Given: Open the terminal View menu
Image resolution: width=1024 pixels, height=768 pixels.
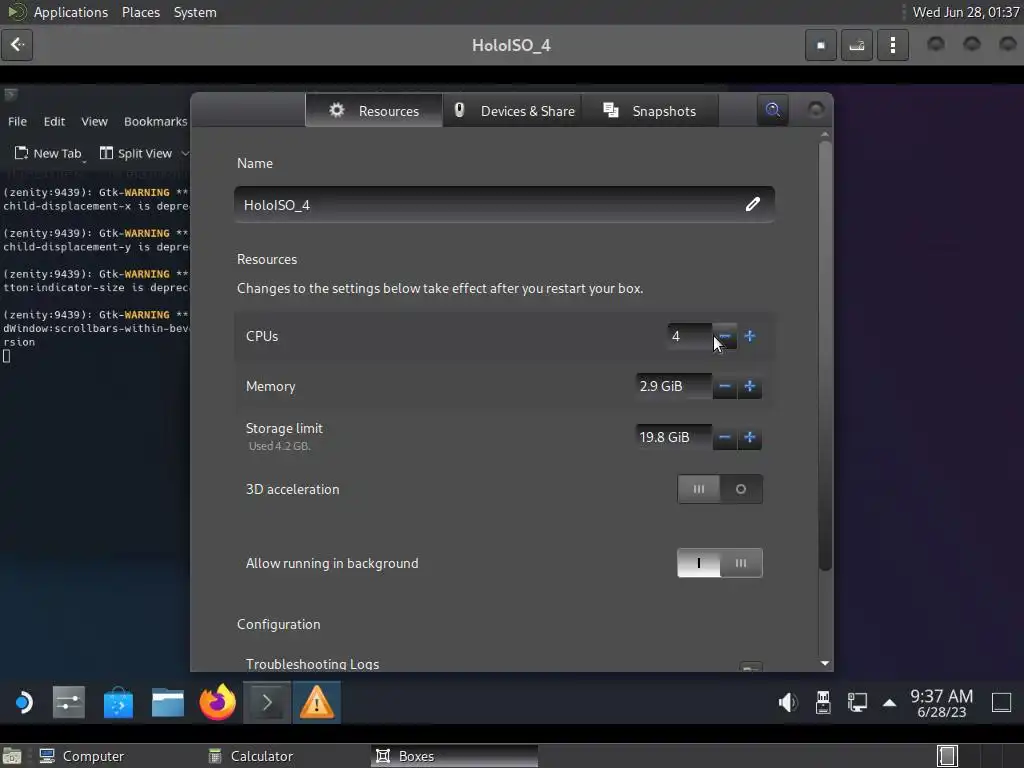Looking at the screenshot, I should pos(94,121).
